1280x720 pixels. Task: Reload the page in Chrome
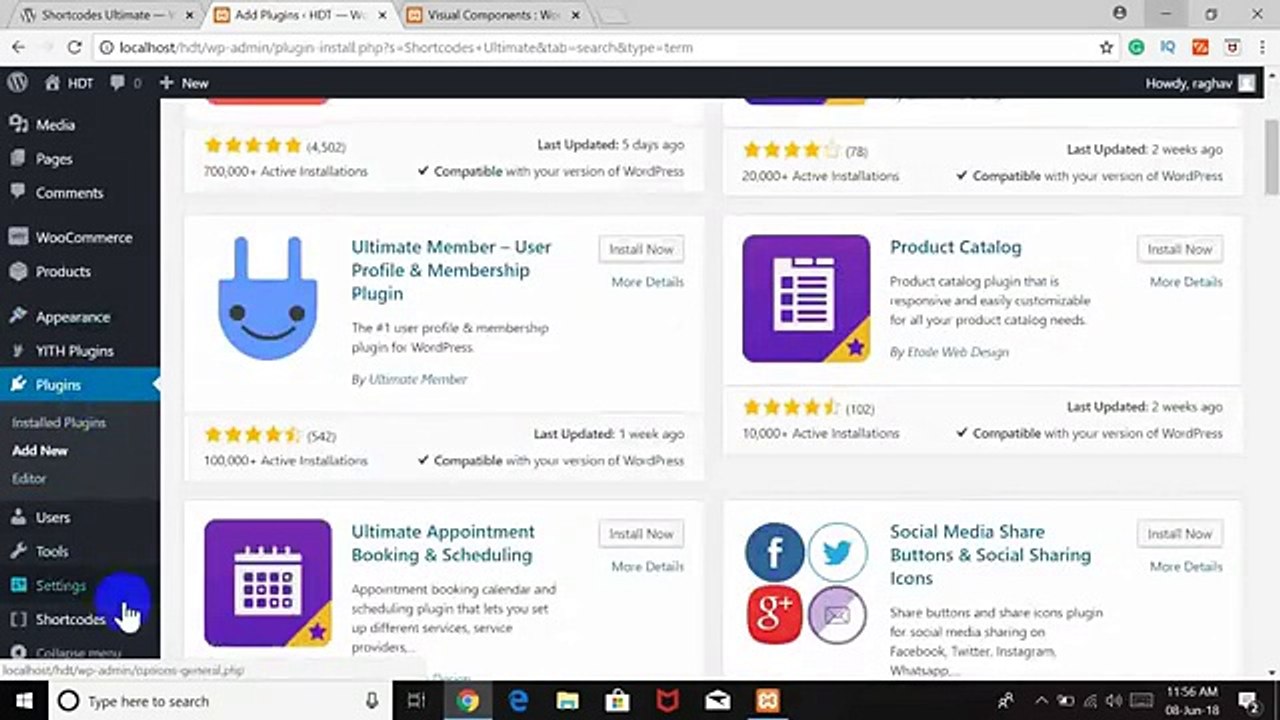[74, 47]
